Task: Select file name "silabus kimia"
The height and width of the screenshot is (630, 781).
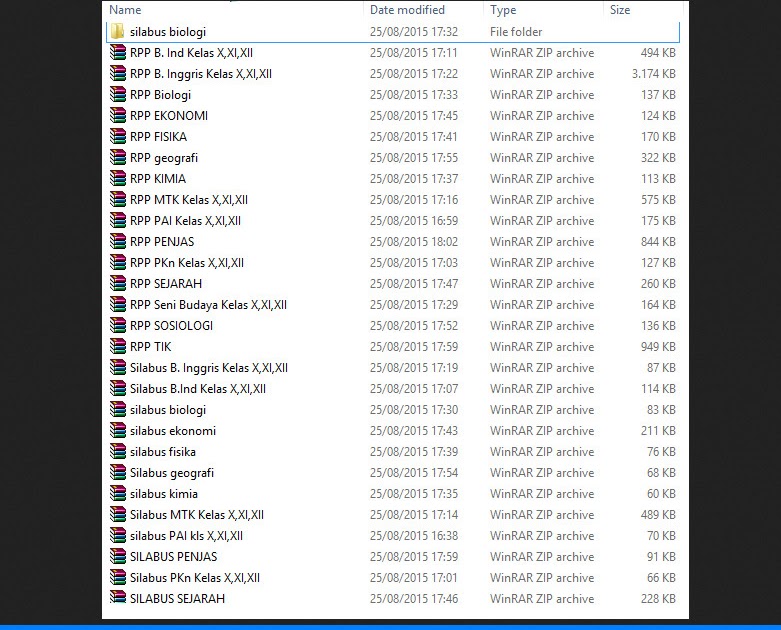Action: coord(164,494)
